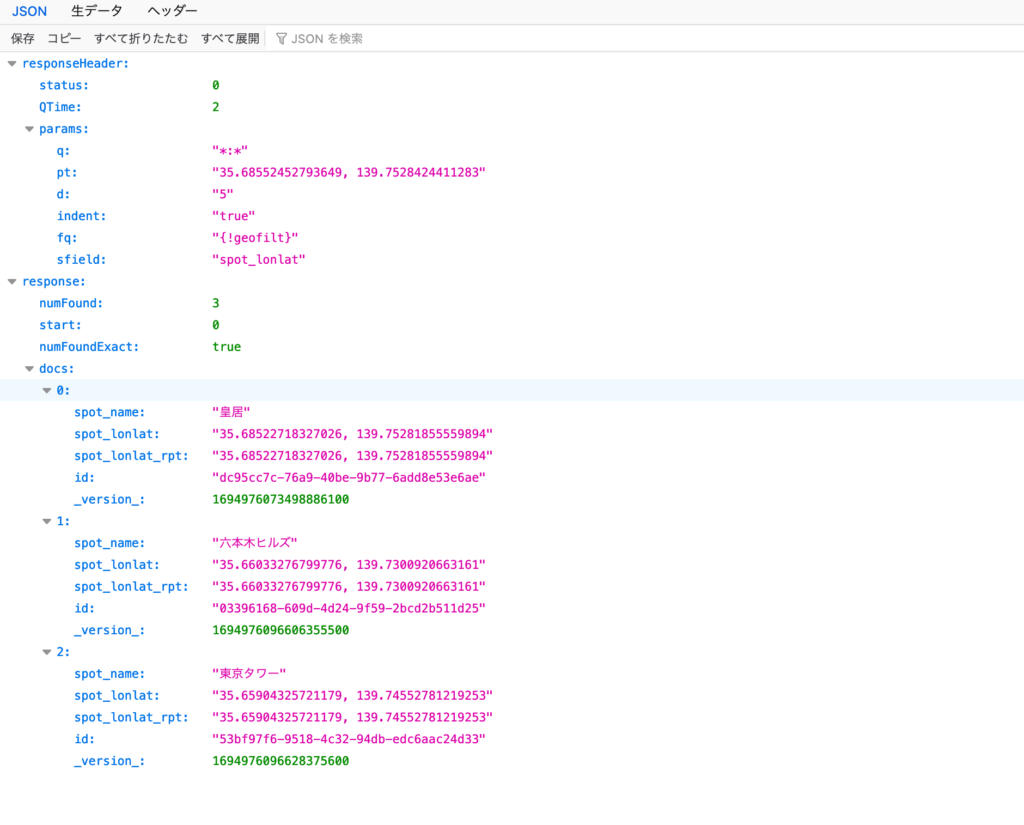Click version value 1694976073498886100
The width and height of the screenshot is (1024, 825).
coord(281,499)
